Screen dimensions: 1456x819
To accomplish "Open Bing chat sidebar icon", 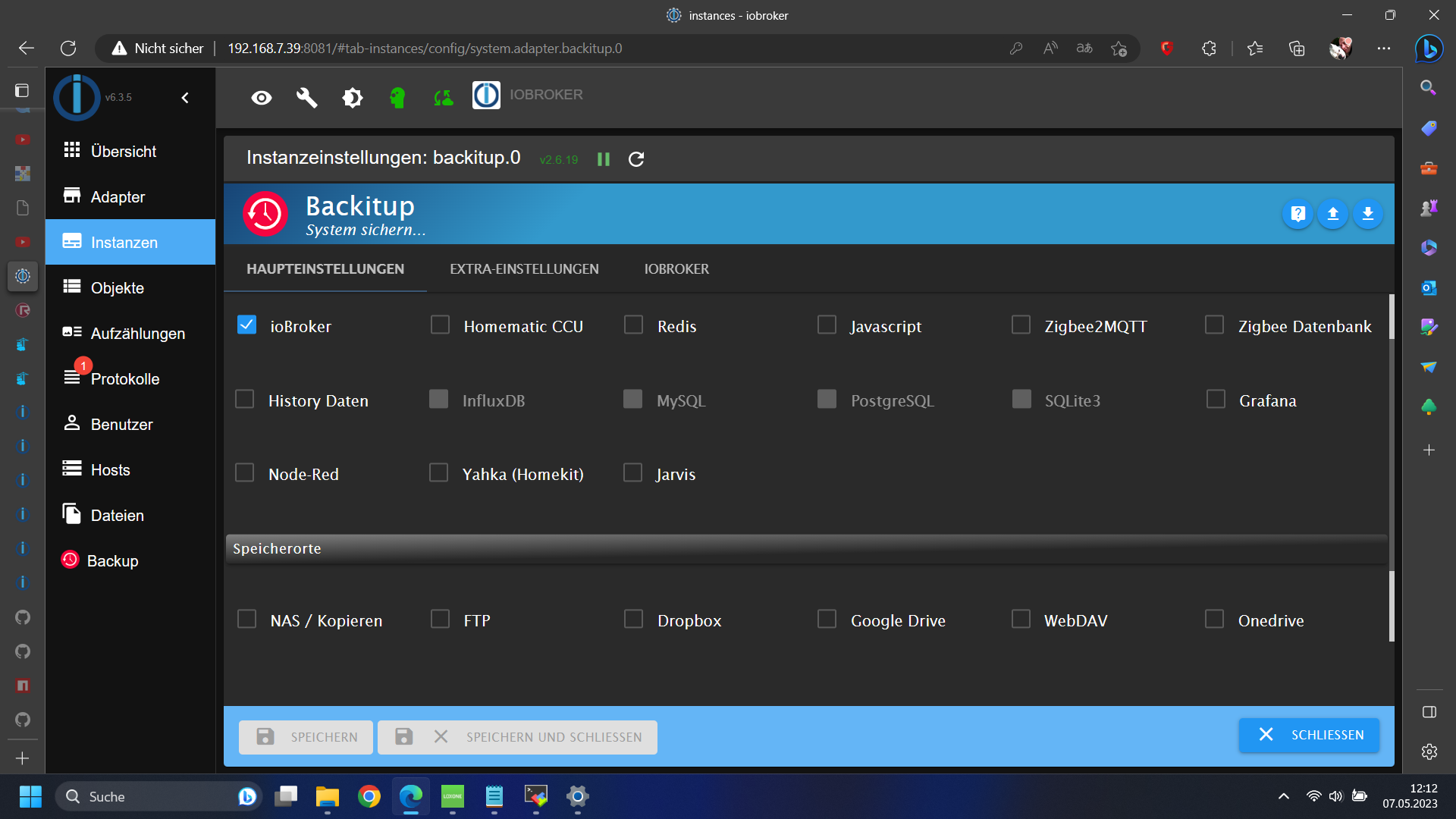I will click(1429, 49).
